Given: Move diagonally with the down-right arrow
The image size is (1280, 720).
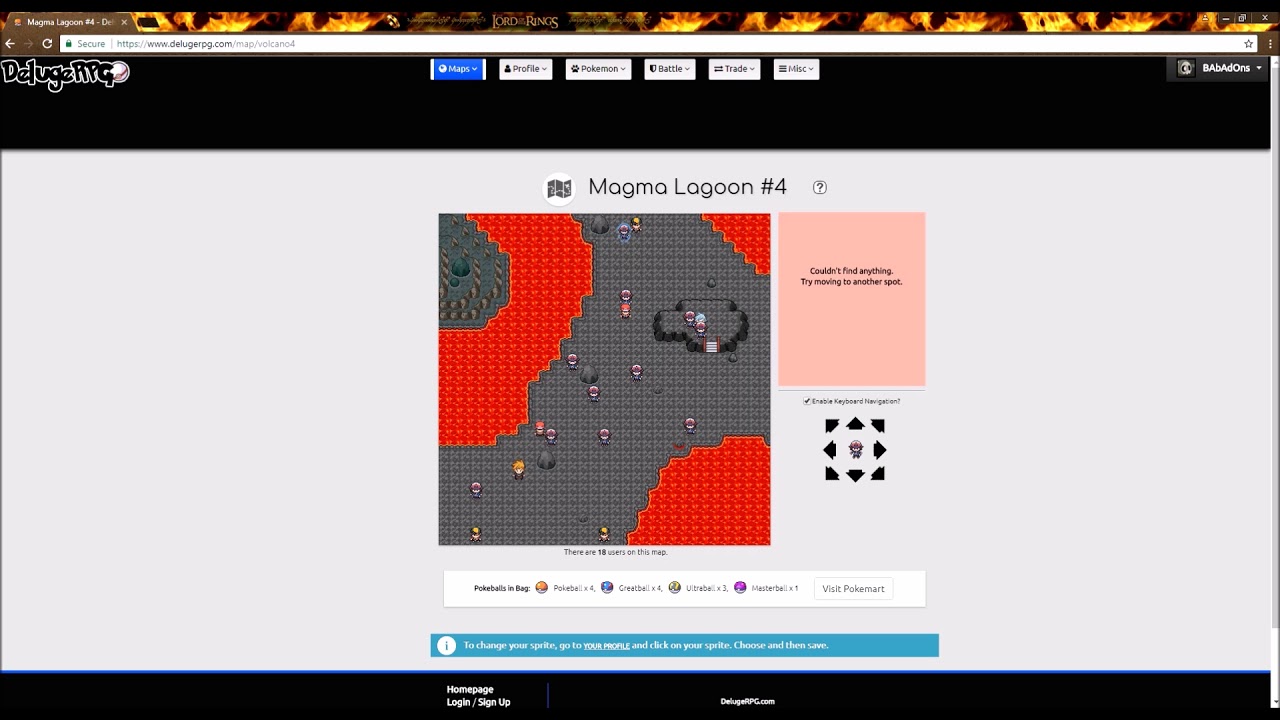Looking at the screenshot, I should tap(878, 474).
